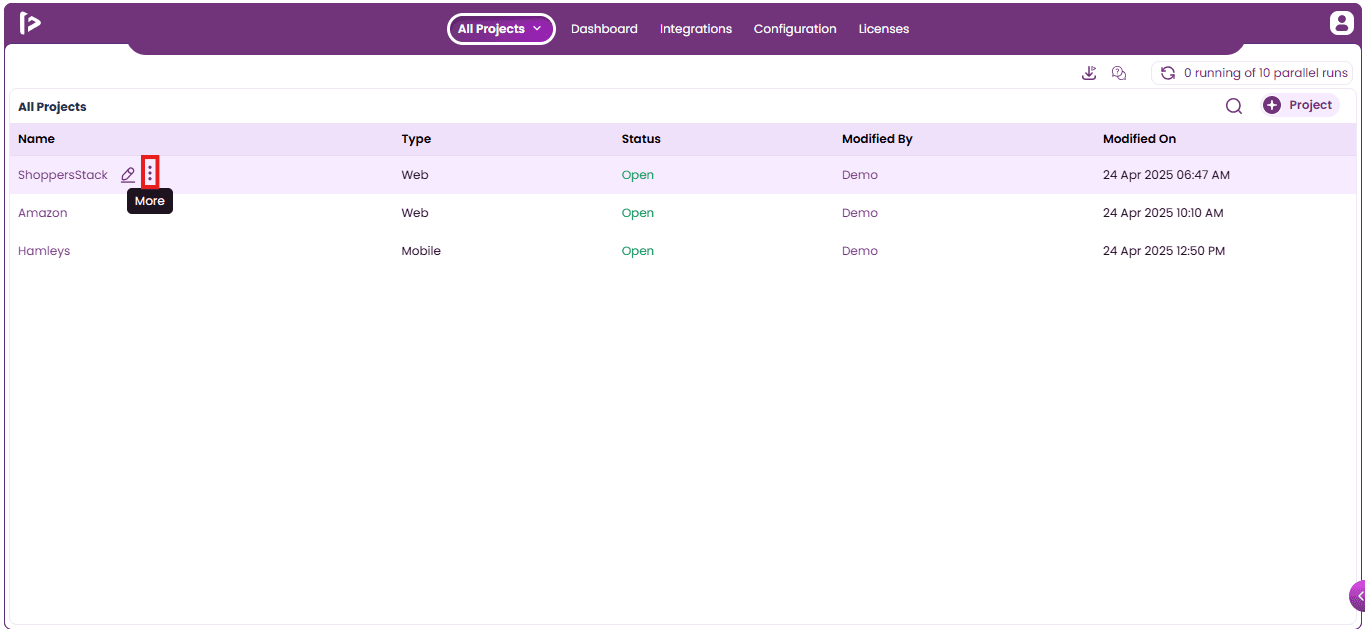This screenshot has width=1365, height=629.
Task: Switch to the Integrations tab
Action: click(696, 29)
